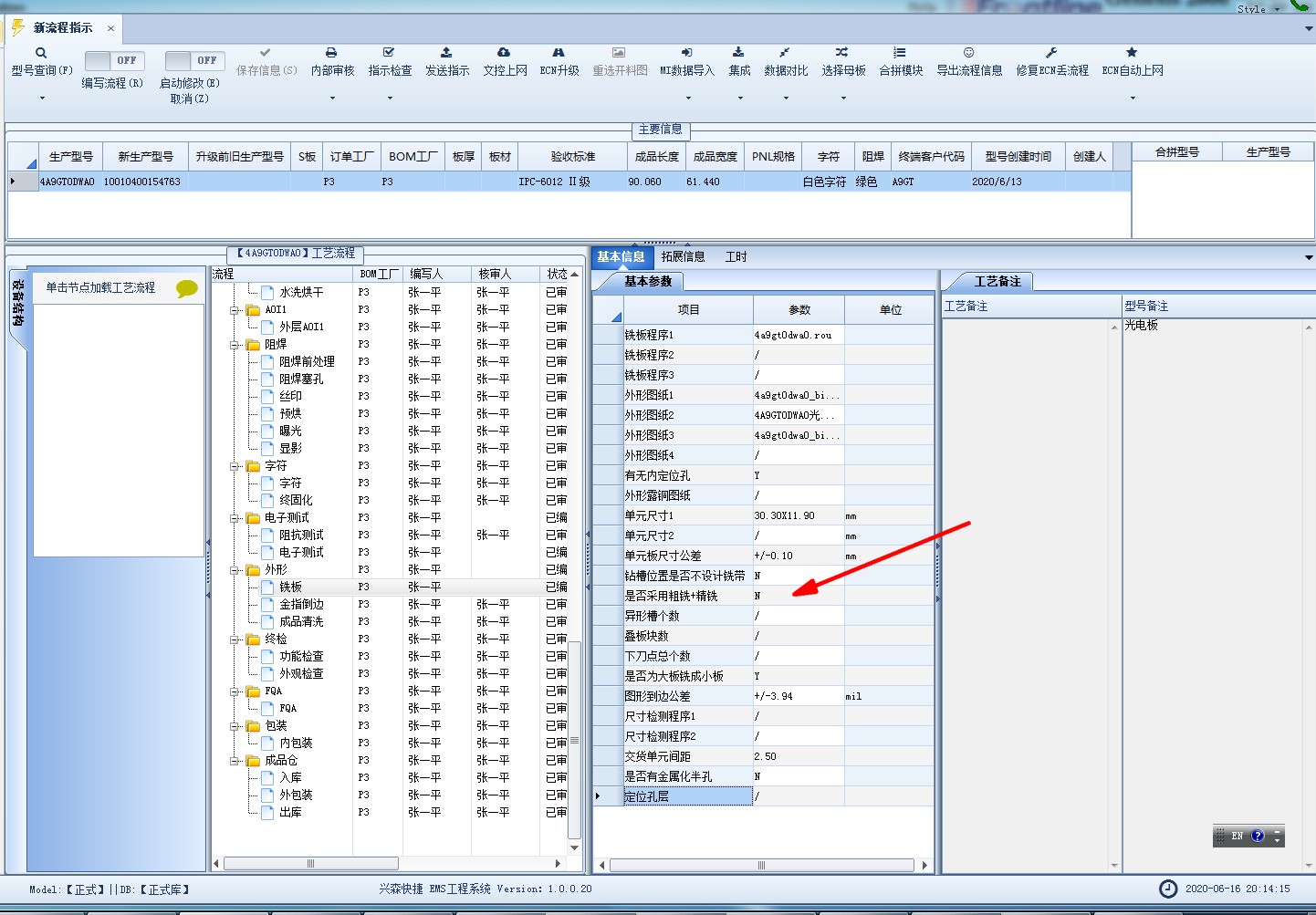Open the 内部审核 dropdown arrow
This screenshot has width=1316, height=915.
(x=332, y=98)
